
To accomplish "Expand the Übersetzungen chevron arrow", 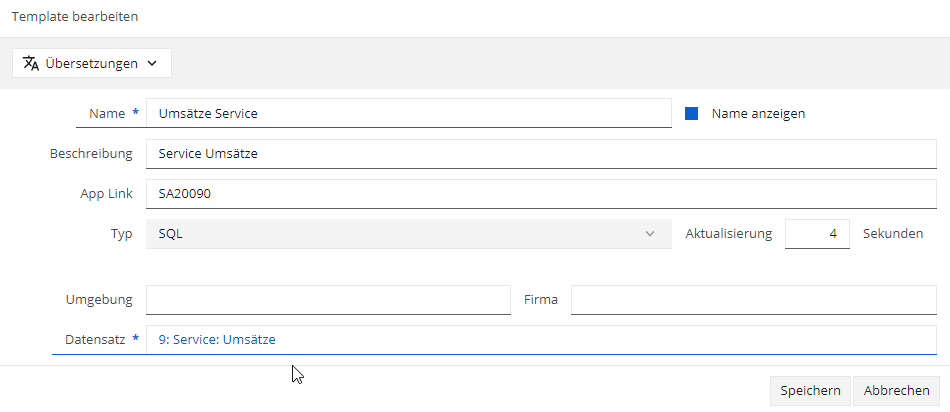I will point(152,63).
